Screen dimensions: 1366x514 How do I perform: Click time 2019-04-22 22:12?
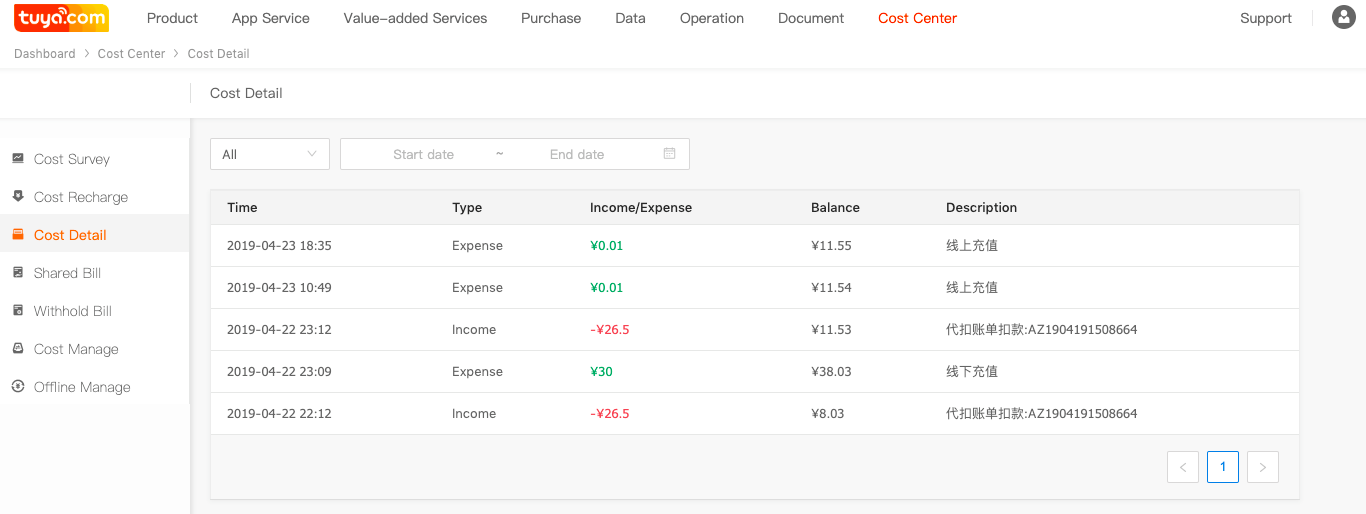tap(279, 414)
